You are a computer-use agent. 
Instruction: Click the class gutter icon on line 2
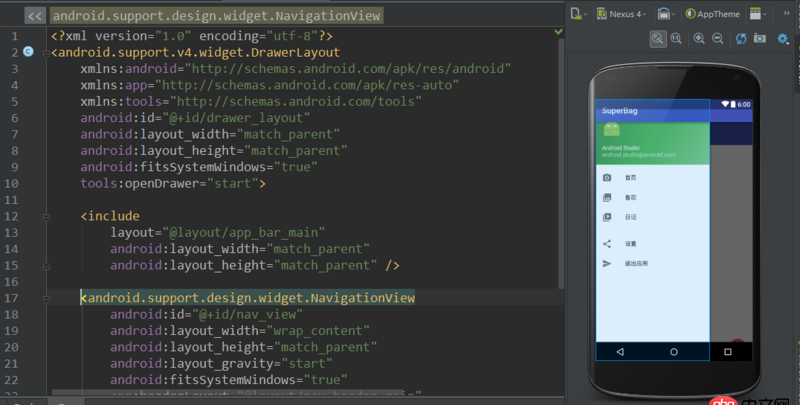29,52
